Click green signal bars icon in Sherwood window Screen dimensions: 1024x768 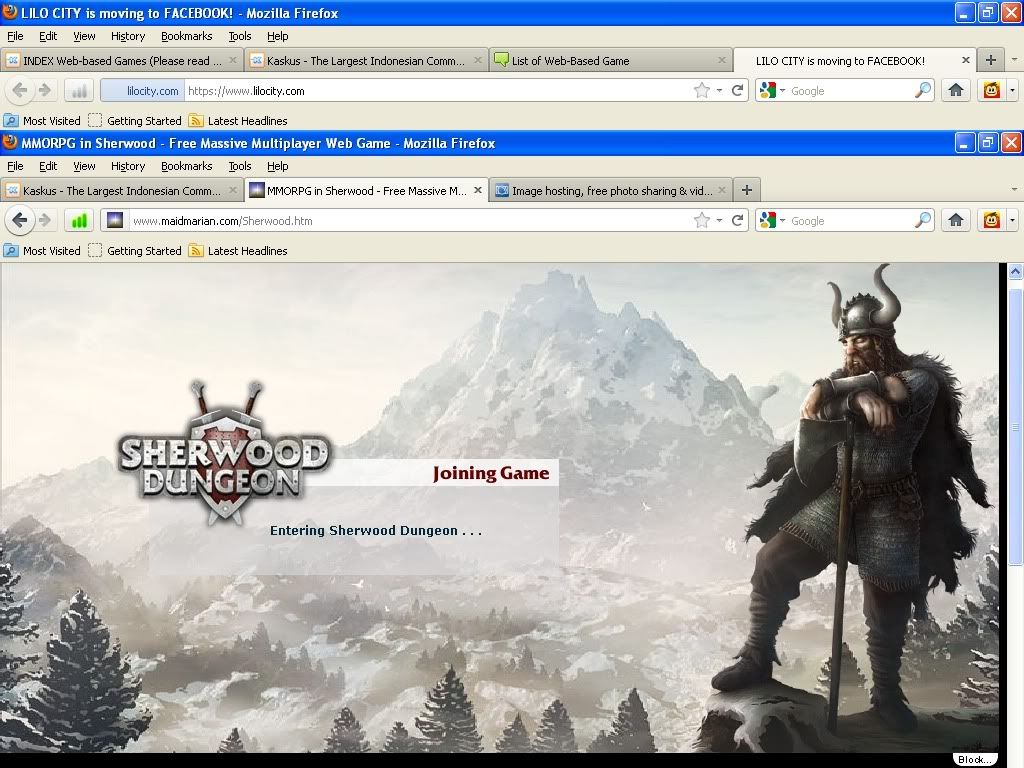tap(79, 221)
